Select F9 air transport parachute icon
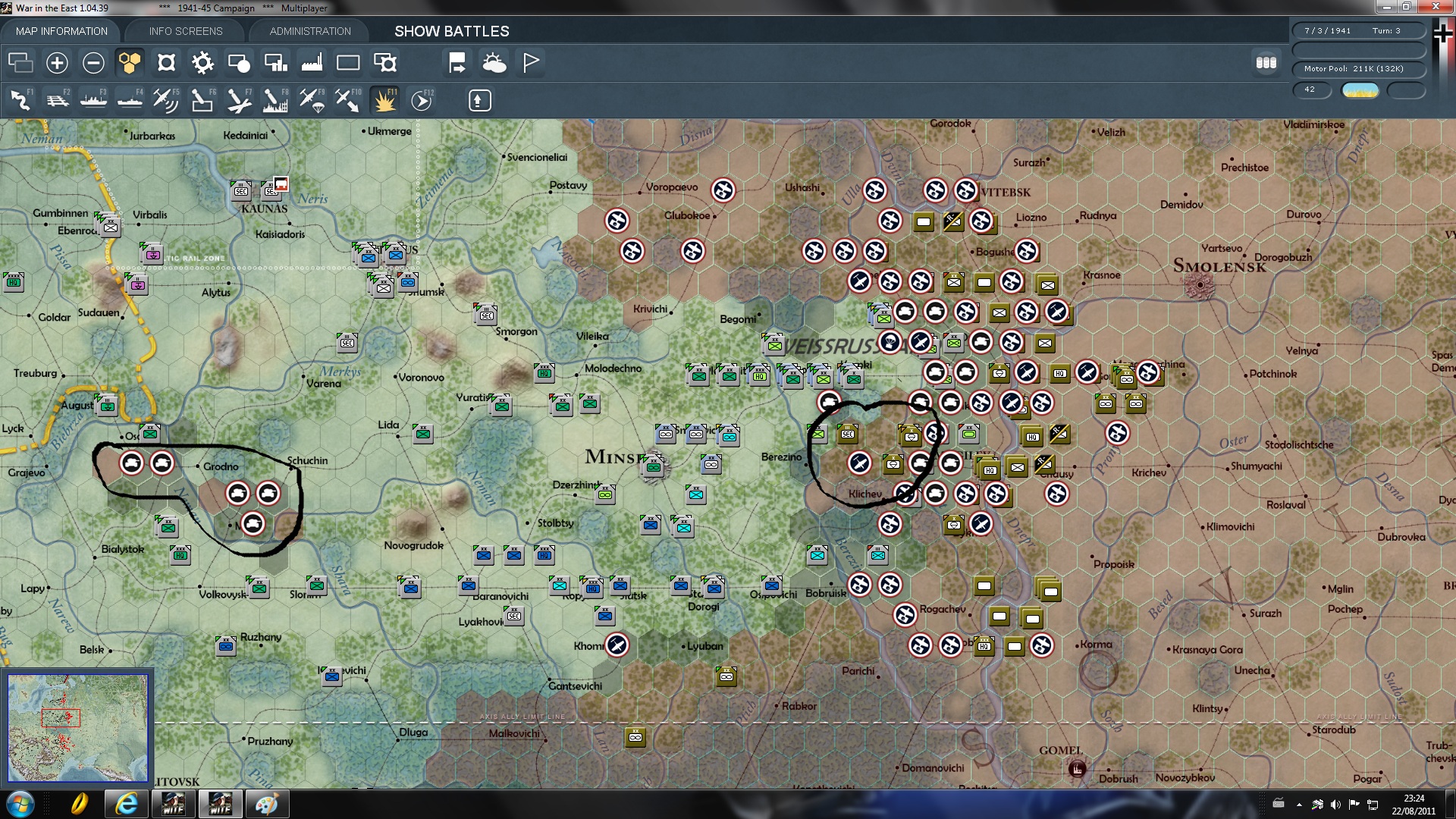The width and height of the screenshot is (1456, 819). (x=312, y=100)
